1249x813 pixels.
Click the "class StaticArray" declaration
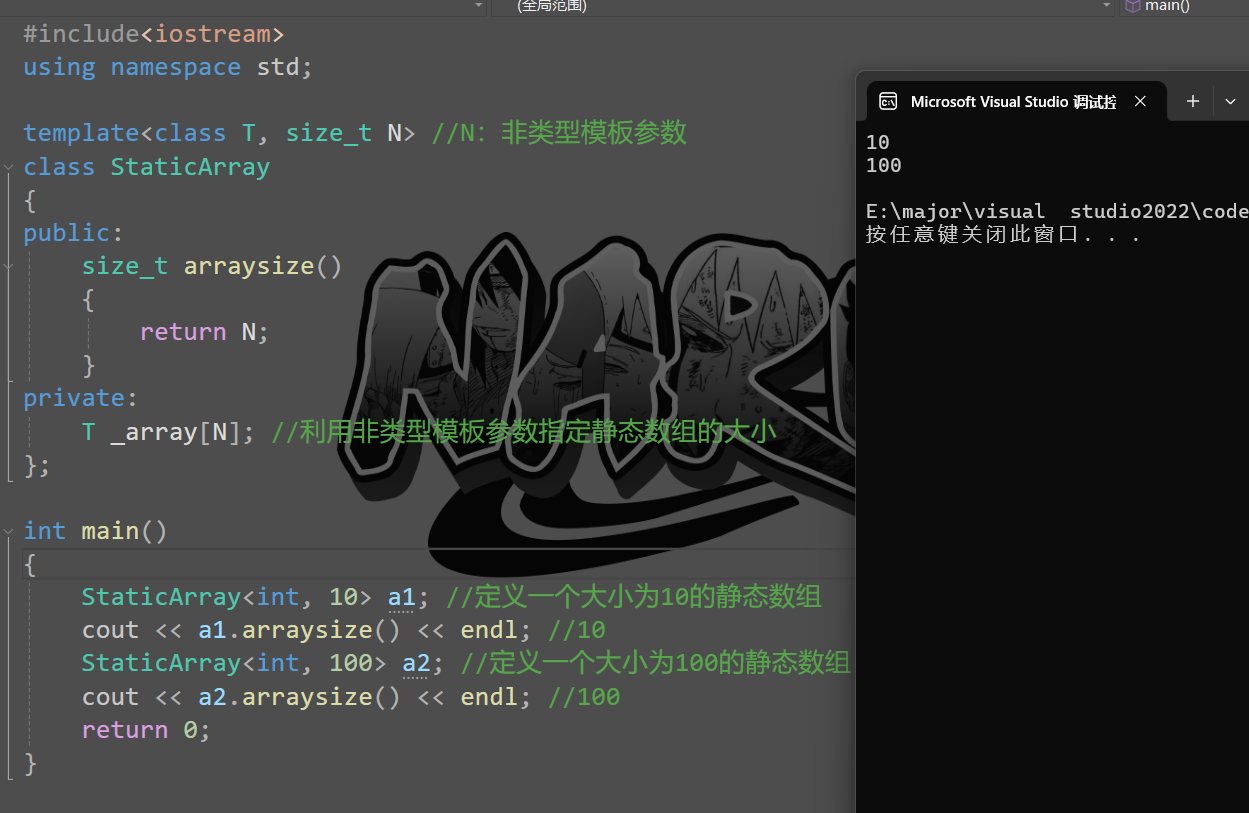point(147,166)
